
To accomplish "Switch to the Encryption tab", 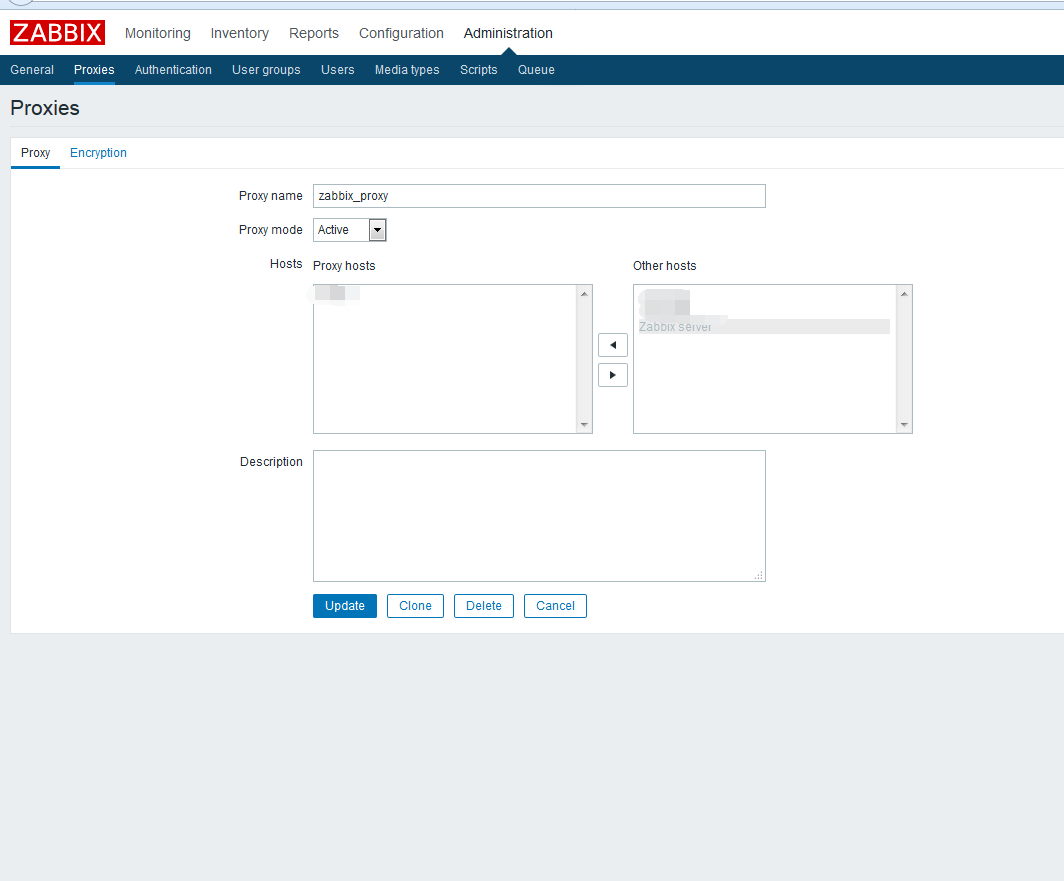I will click(x=98, y=153).
